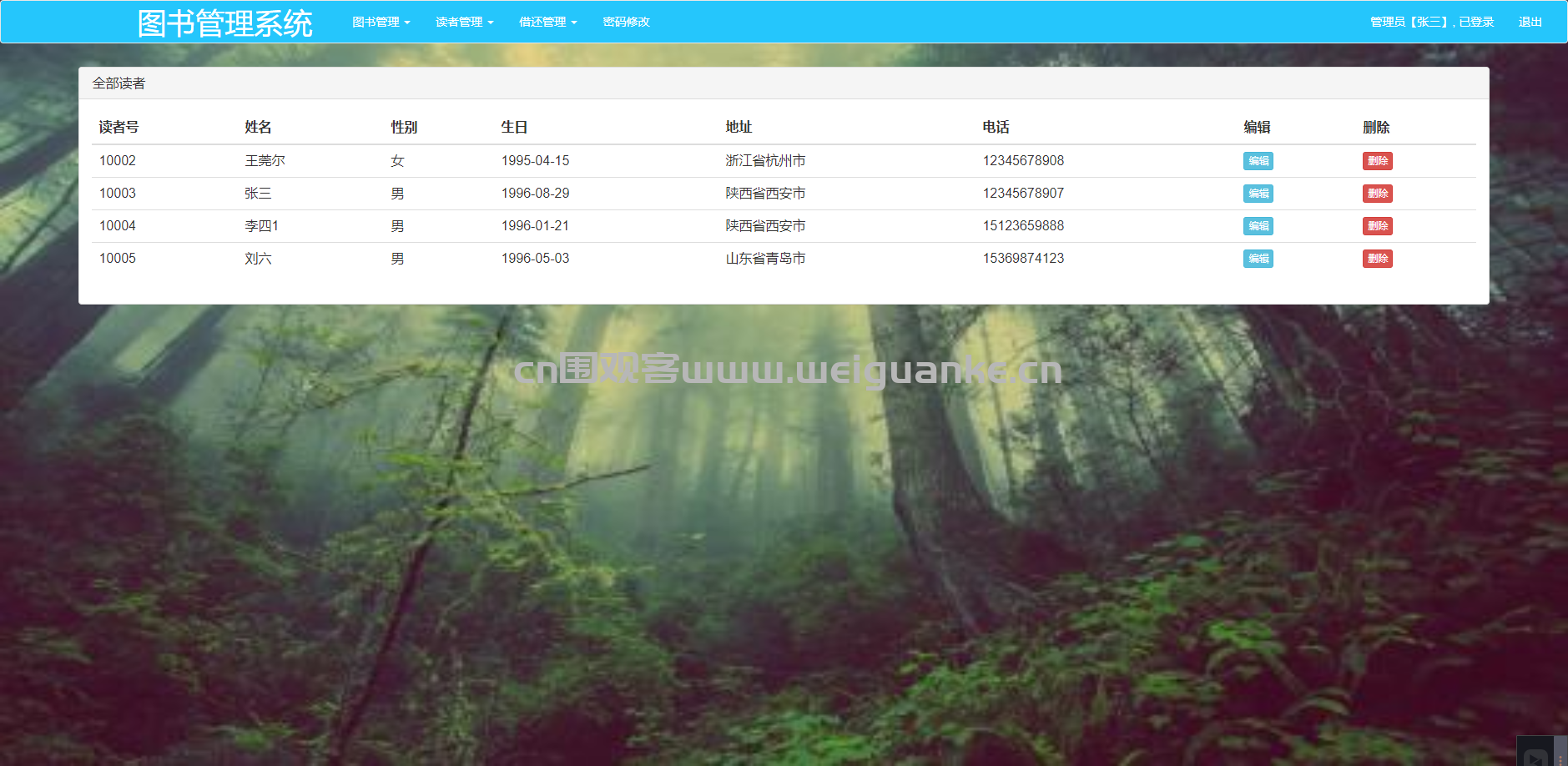Click reader number 10004

point(118,226)
